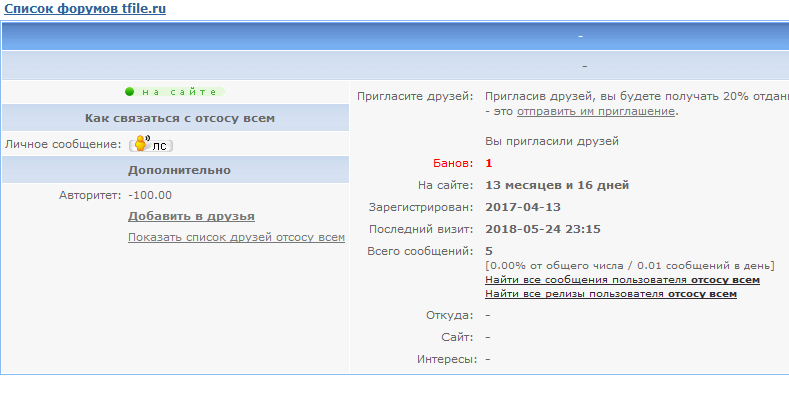Image resolution: width=789 pixels, height=396 pixels.
Task: Click 'отправить им приглашение' link
Action: pos(596,111)
